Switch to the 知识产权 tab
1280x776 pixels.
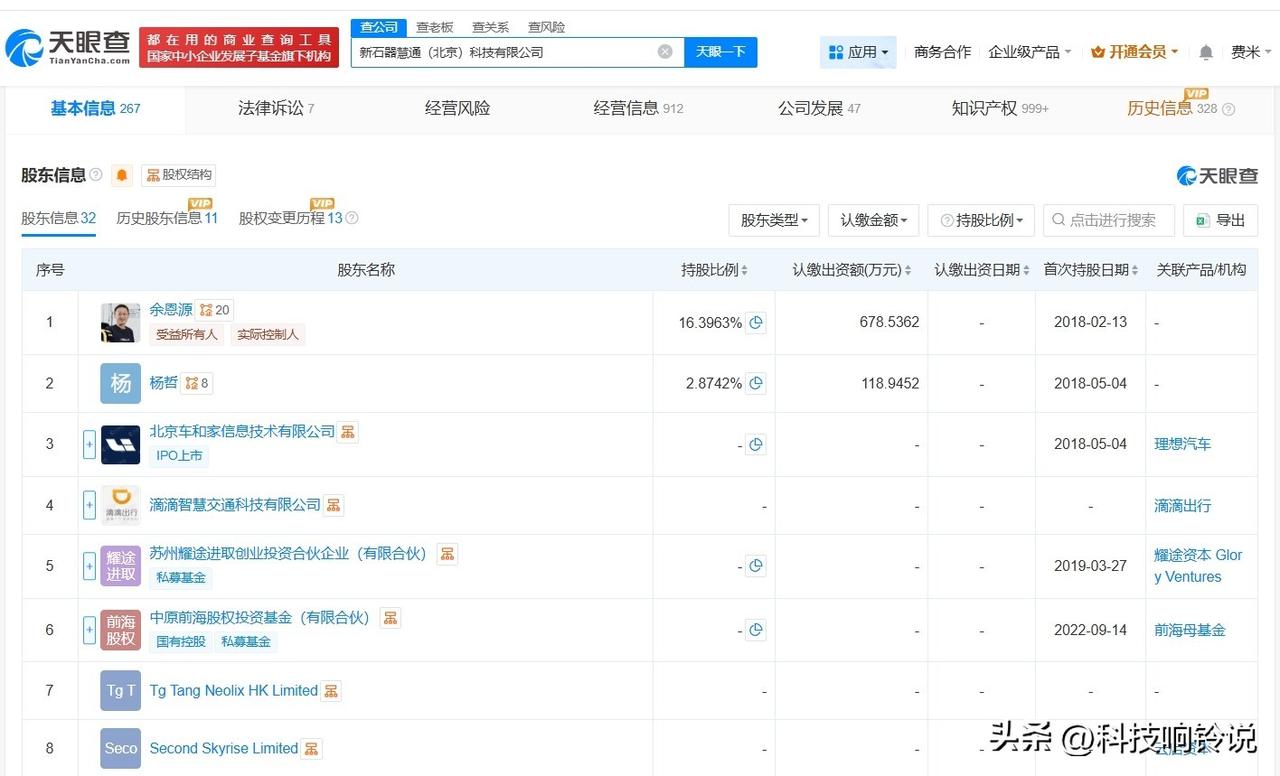pyautogui.click(x=1000, y=108)
